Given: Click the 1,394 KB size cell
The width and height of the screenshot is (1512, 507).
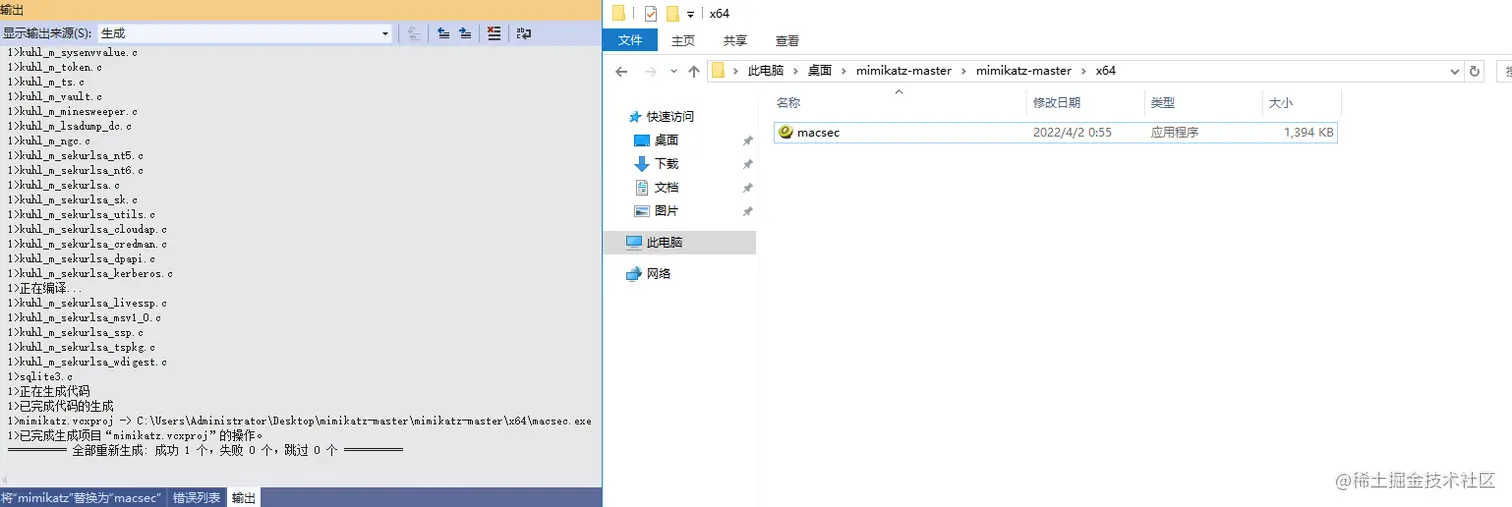Looking at the screenshot, I should tap(1308, 132).
